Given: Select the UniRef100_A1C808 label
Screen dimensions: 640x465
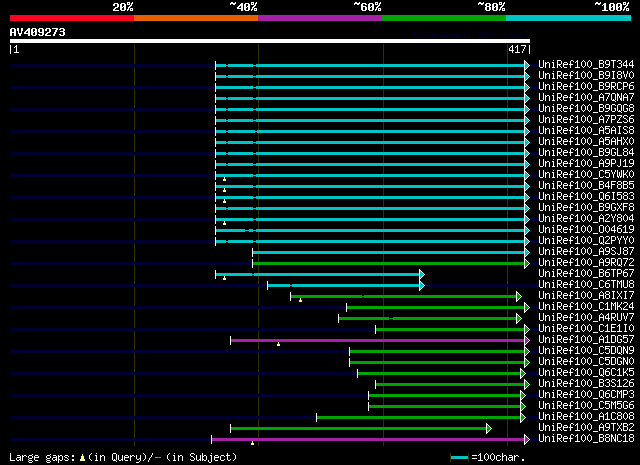Looking at the screenshot, I should coord(586,417).
